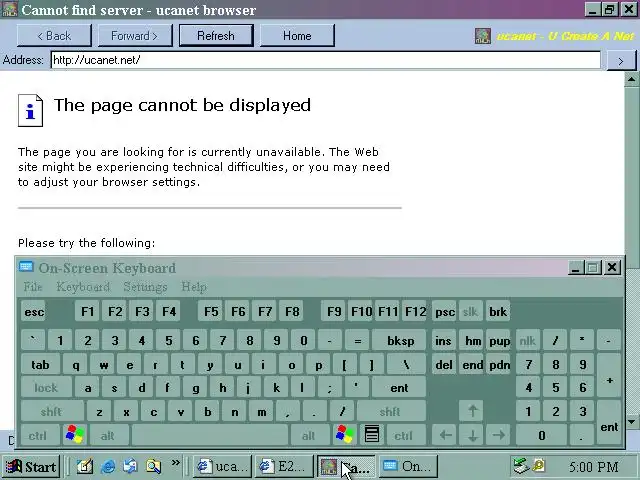Expand quick launch overflow chevron
This screenshot has height=480, width=640.
pos(176,463)
